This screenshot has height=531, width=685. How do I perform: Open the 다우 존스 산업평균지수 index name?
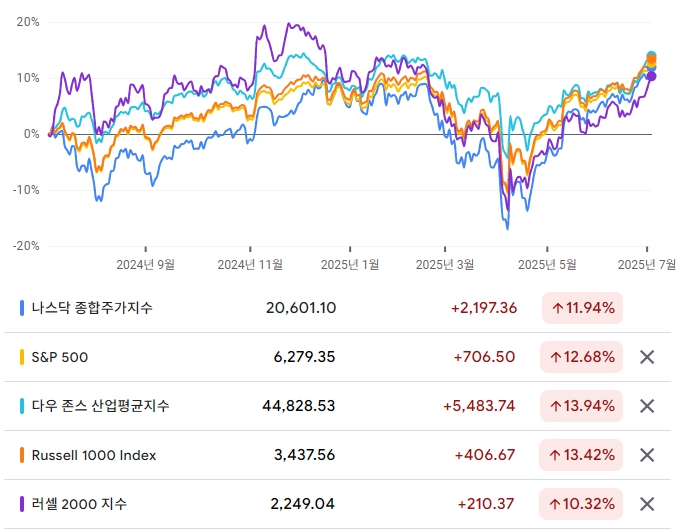click(x=100, y=406)
